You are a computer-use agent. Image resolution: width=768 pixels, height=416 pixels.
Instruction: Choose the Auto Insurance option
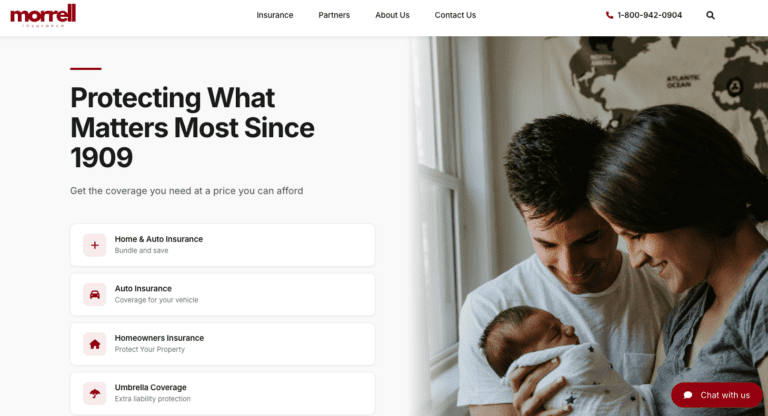tap(223, 294)
